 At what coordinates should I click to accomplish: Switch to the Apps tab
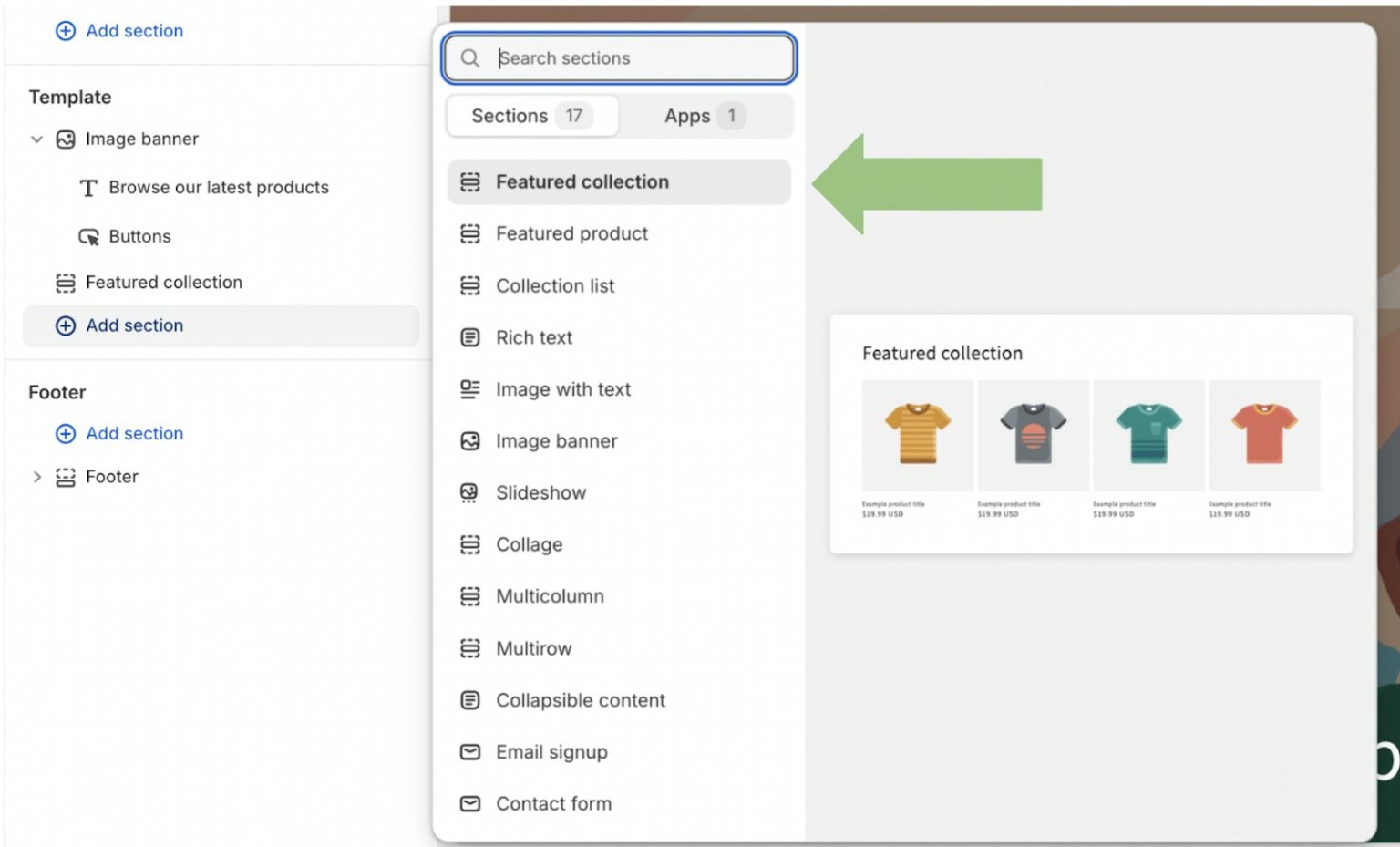pyautogui.click(x=704, y=116)
